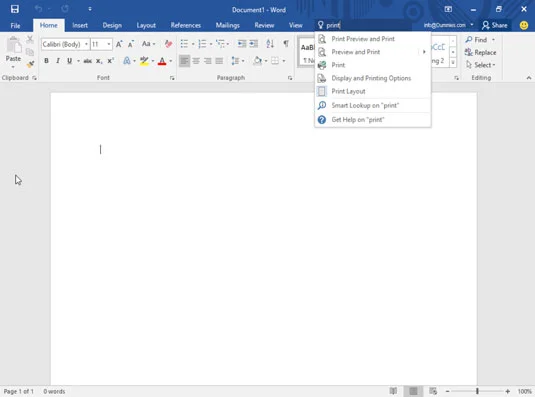Image resolution: width=535 pixels, height=397 pixels.
Task: Click the Replace button
Action: tap(480, 53)
